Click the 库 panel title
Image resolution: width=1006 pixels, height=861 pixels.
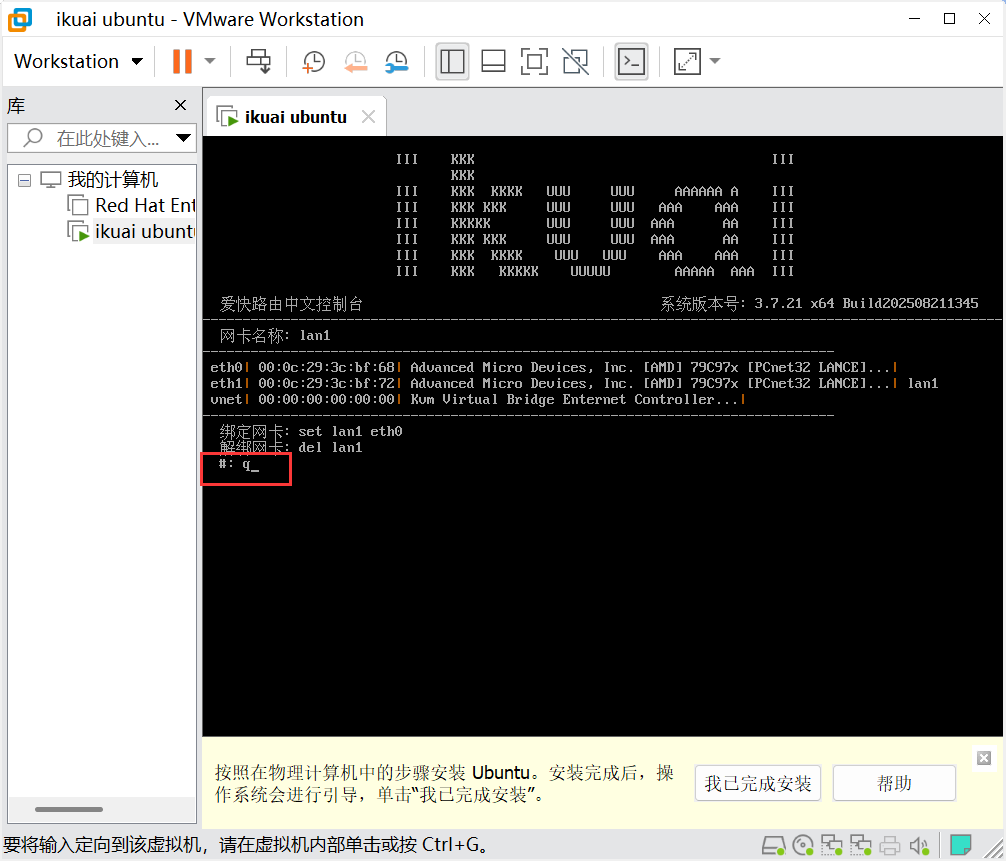16,106
